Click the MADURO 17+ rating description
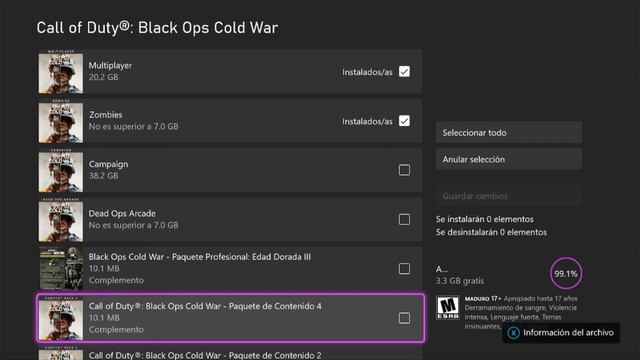640x360 pixels. (521, 312)
